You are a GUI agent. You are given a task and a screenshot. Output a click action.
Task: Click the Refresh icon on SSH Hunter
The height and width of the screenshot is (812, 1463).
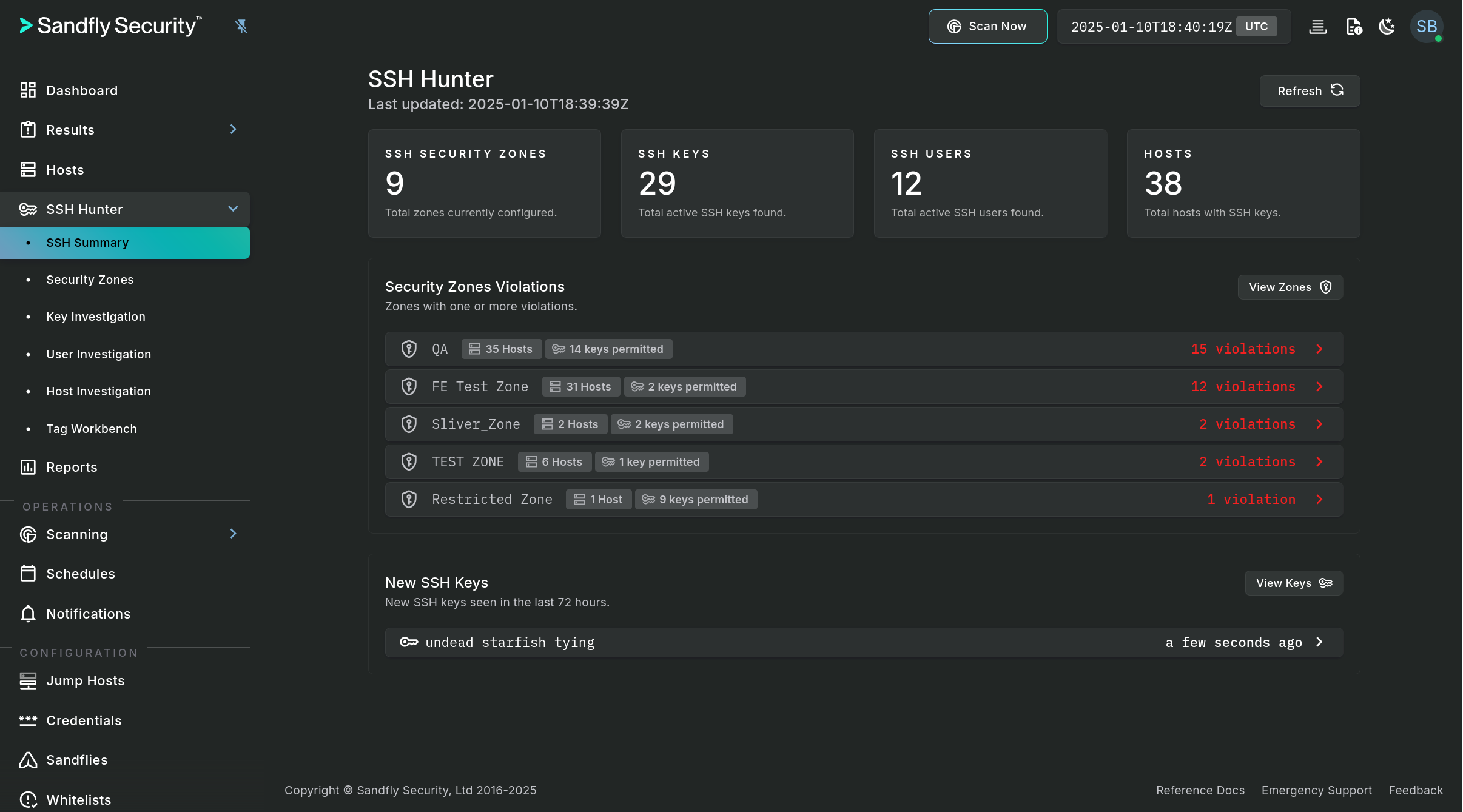tap(1337, 90)
